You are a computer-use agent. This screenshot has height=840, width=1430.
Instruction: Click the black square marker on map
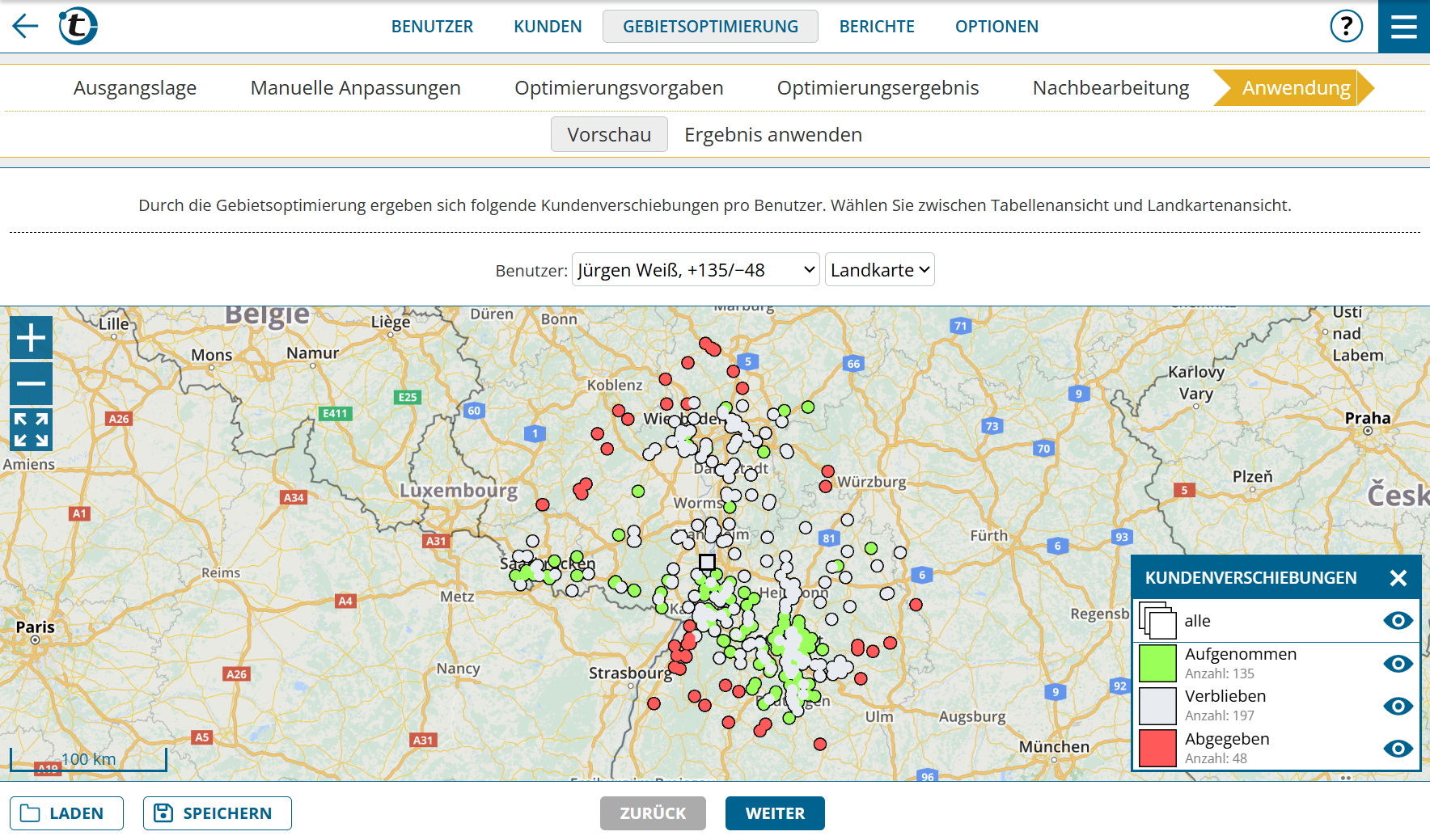point(707,561)
